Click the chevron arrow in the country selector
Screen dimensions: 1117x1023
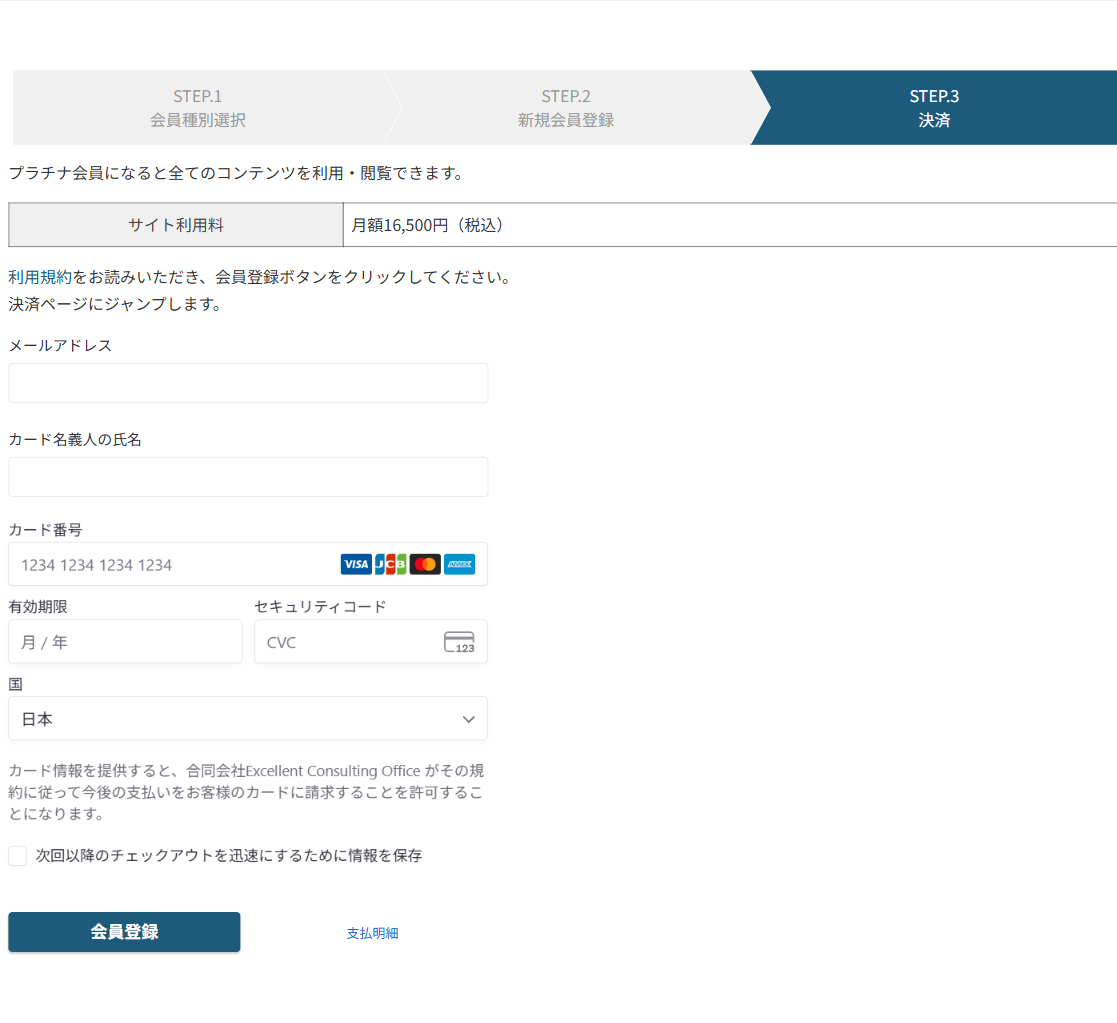click(x=468, y=719)
